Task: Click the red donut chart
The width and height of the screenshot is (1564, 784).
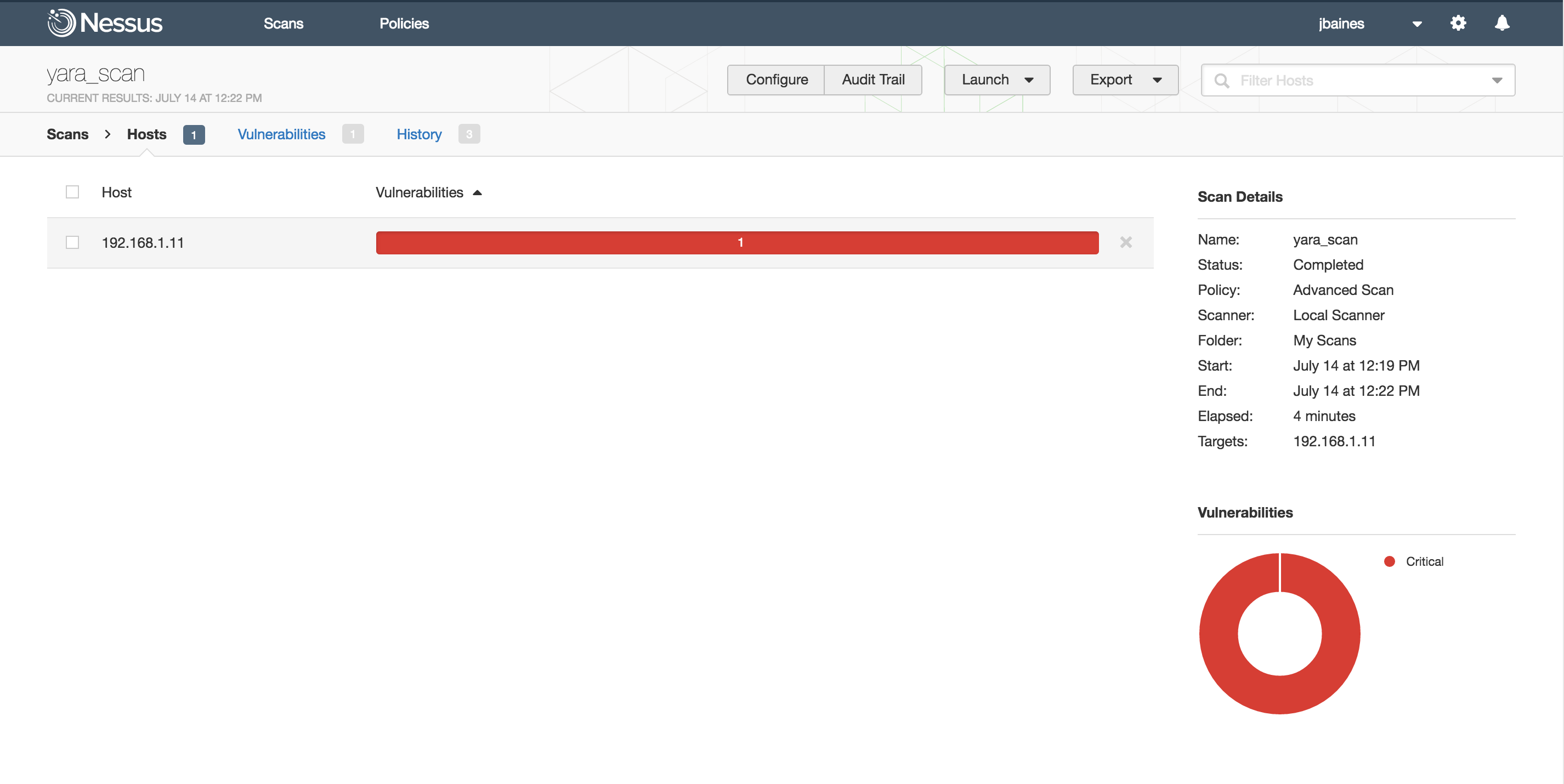Action: 1279,634
